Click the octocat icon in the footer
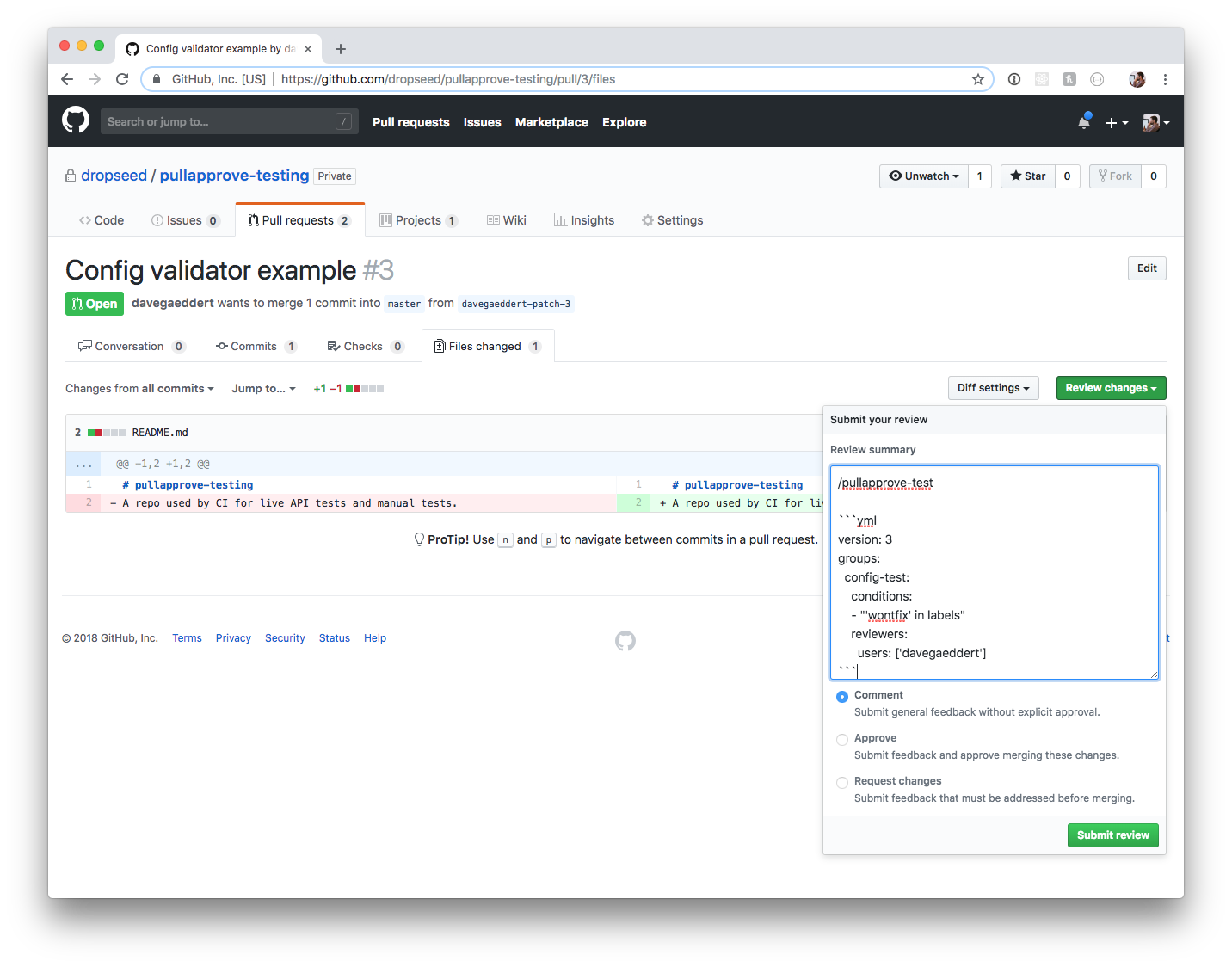 click(x=625, y=640)
